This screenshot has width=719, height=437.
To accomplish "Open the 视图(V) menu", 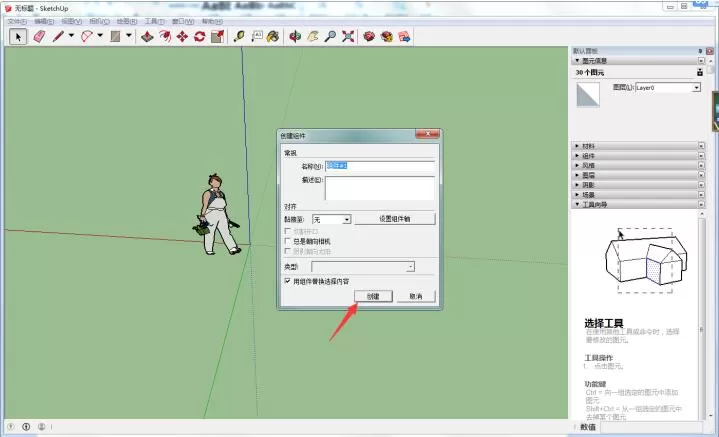I will pyautogui.click(x=72, y=22).
